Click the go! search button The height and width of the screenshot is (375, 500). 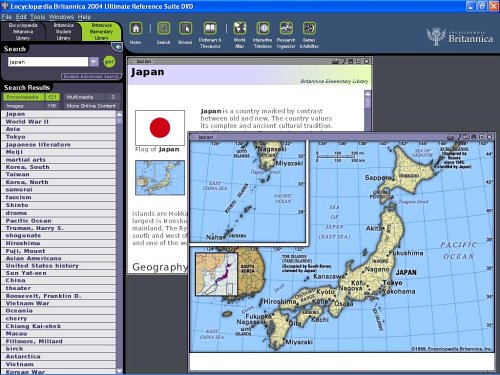109,62
